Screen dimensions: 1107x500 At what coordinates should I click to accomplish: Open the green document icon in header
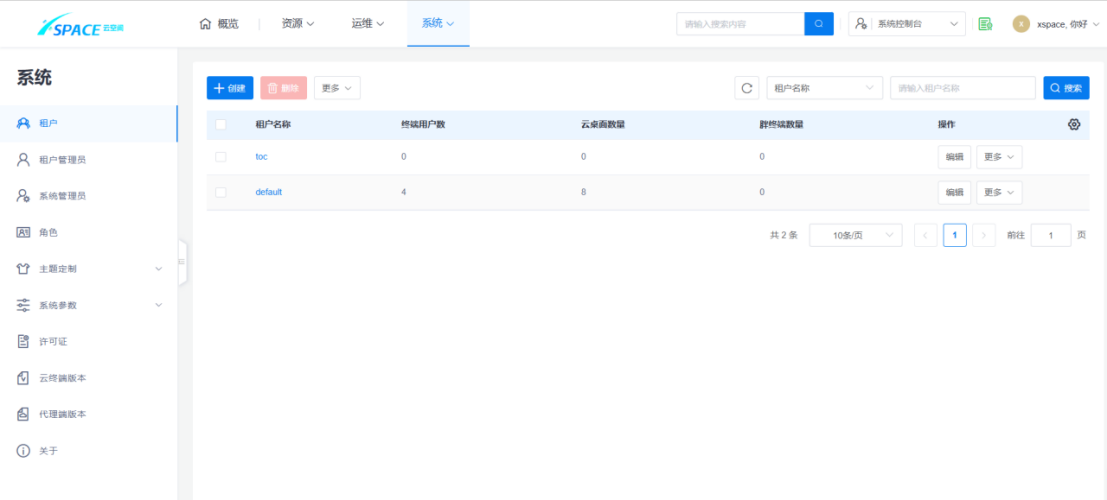pyautogui.click(x=985, y=24)
